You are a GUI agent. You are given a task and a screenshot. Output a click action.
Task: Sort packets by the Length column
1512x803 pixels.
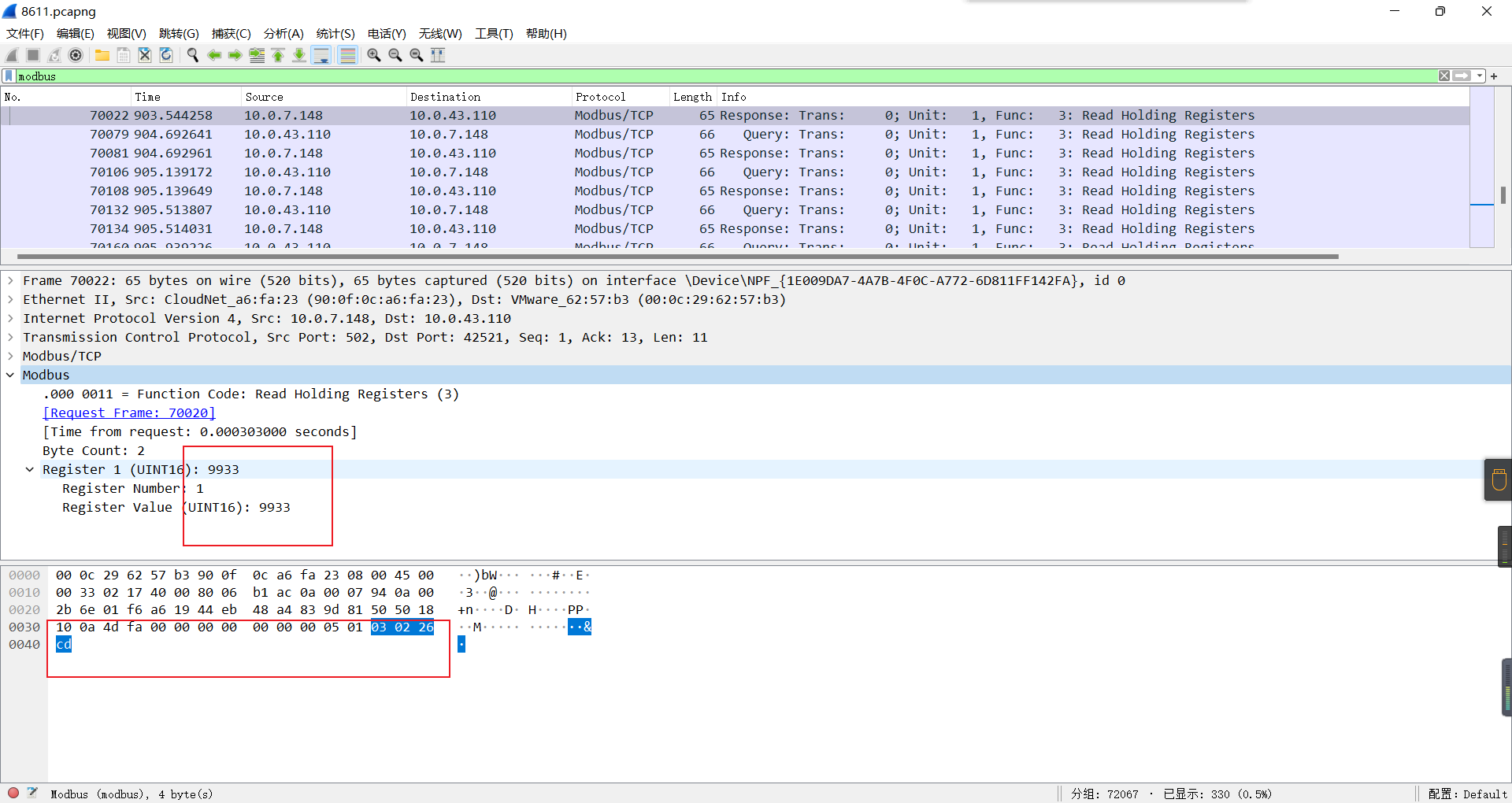click(x=693, y=97)
